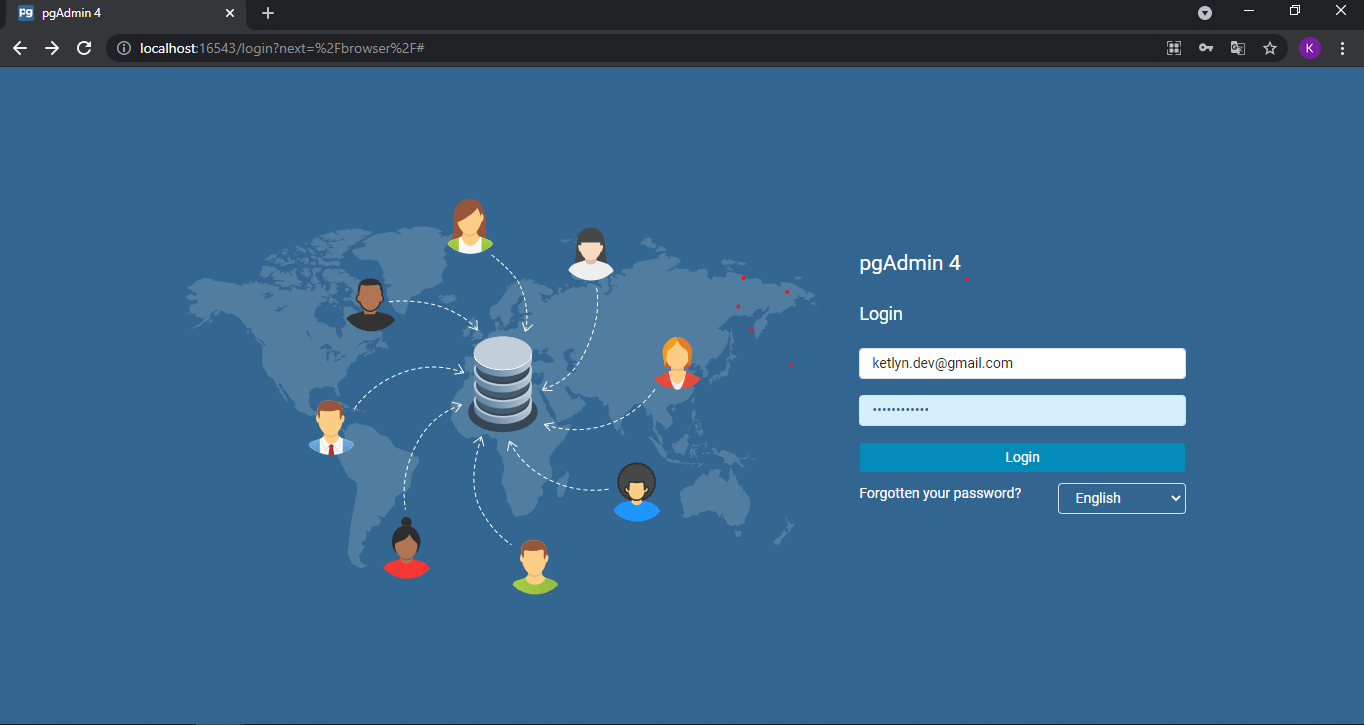
Task: Click the address bar URL
Action: click(283, 48)
